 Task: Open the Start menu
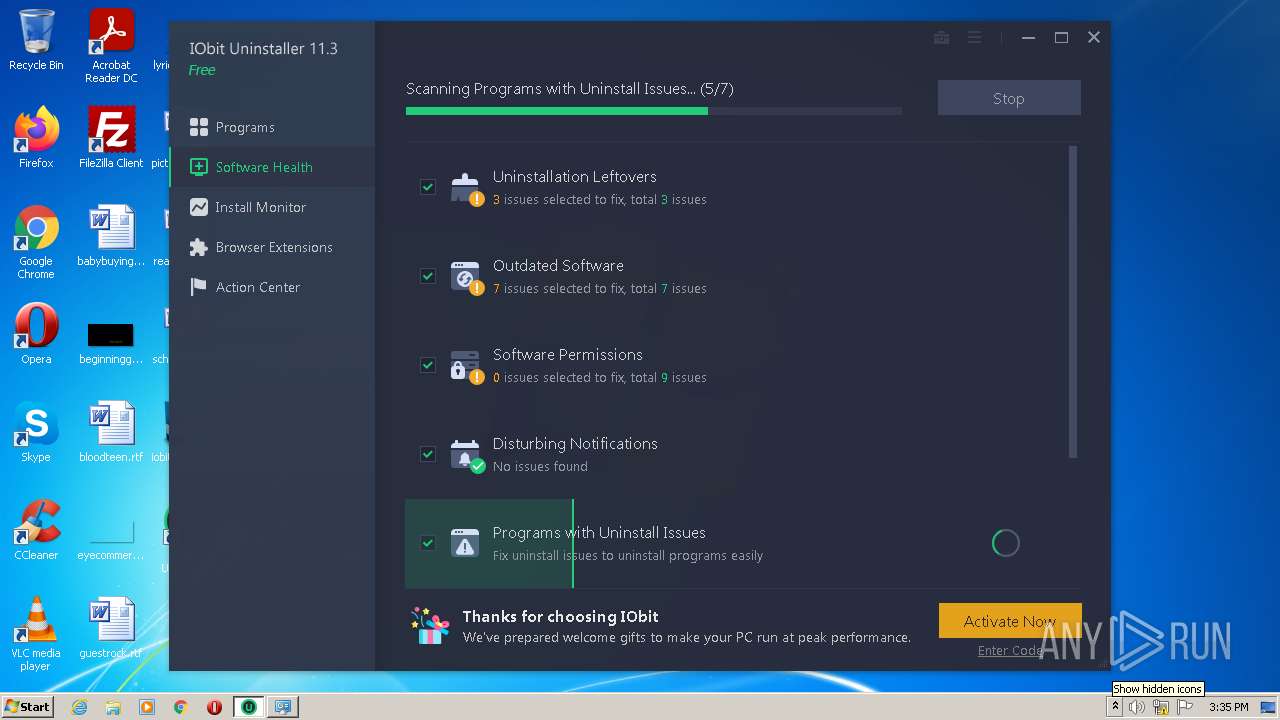(28, 706)
